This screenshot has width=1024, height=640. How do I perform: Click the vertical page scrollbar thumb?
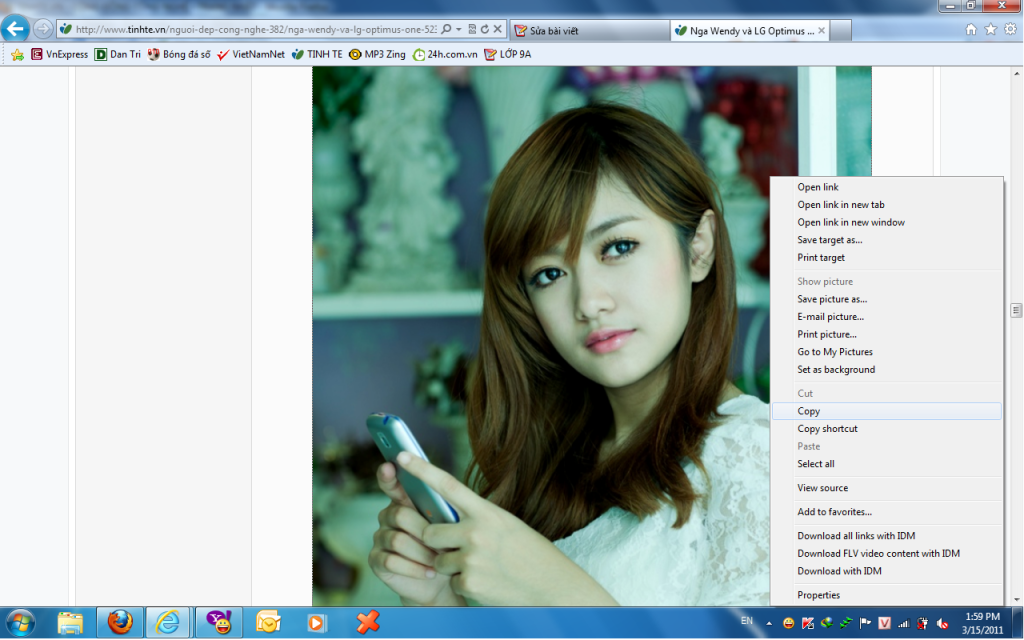point(1016,311)
